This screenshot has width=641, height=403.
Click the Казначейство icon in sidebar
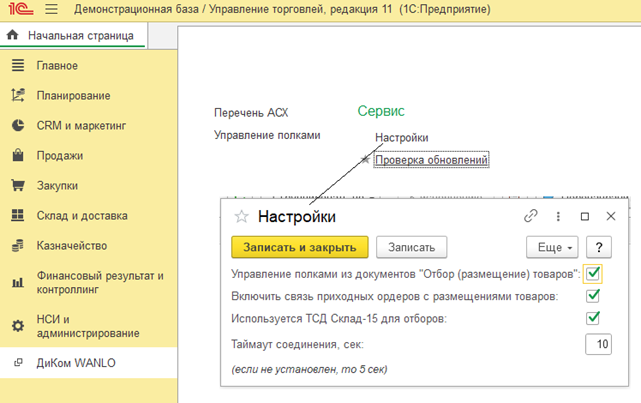tap(16, 246)
